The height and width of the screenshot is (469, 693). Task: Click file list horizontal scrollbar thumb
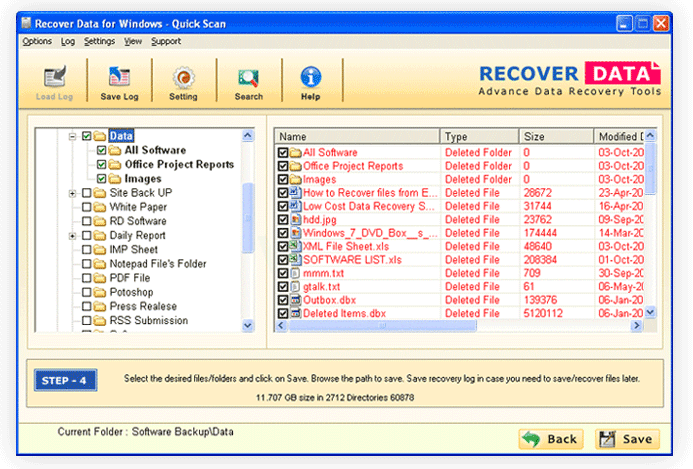coord(382,326)
